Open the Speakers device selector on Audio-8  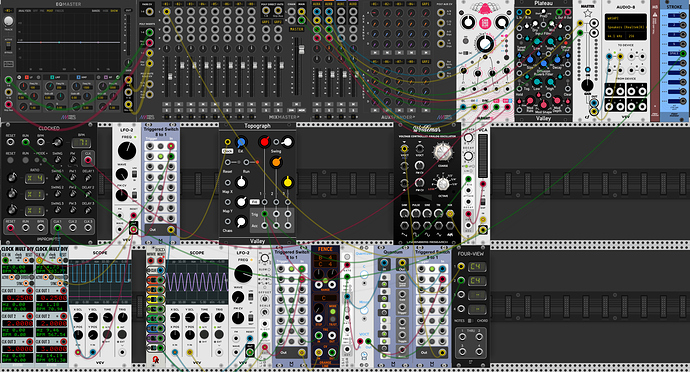click(626, 27)
